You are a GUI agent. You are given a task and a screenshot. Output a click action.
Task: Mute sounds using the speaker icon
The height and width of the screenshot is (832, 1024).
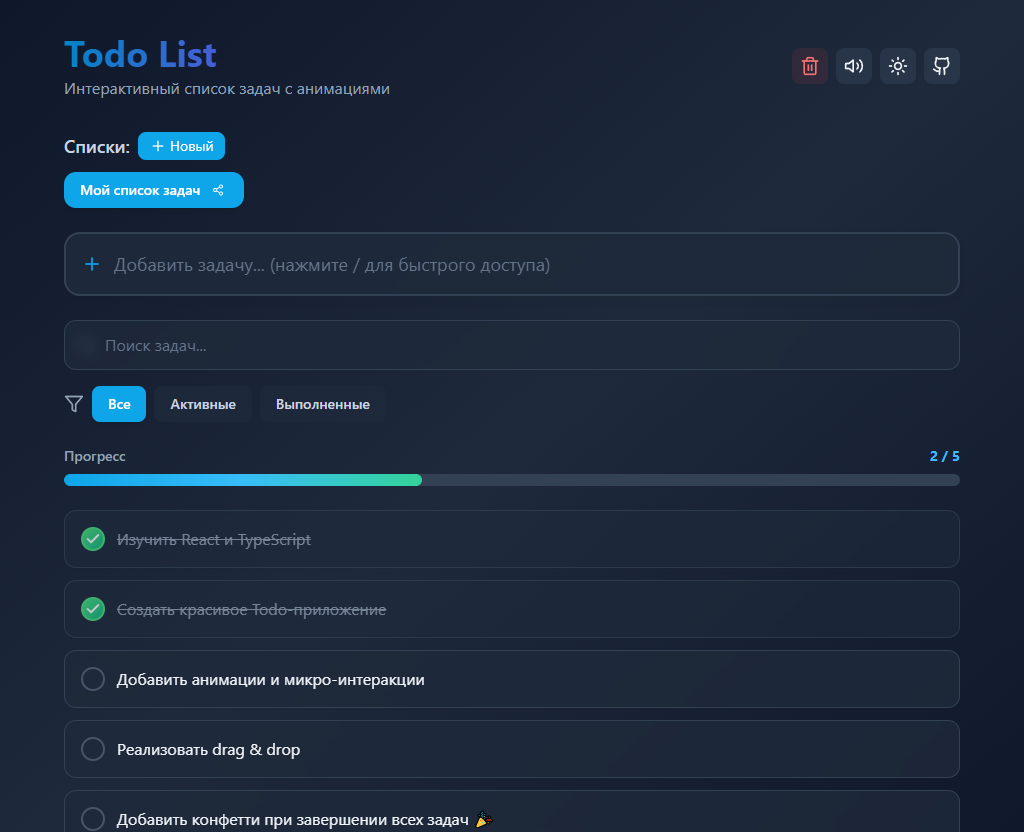tap(853, 65)
